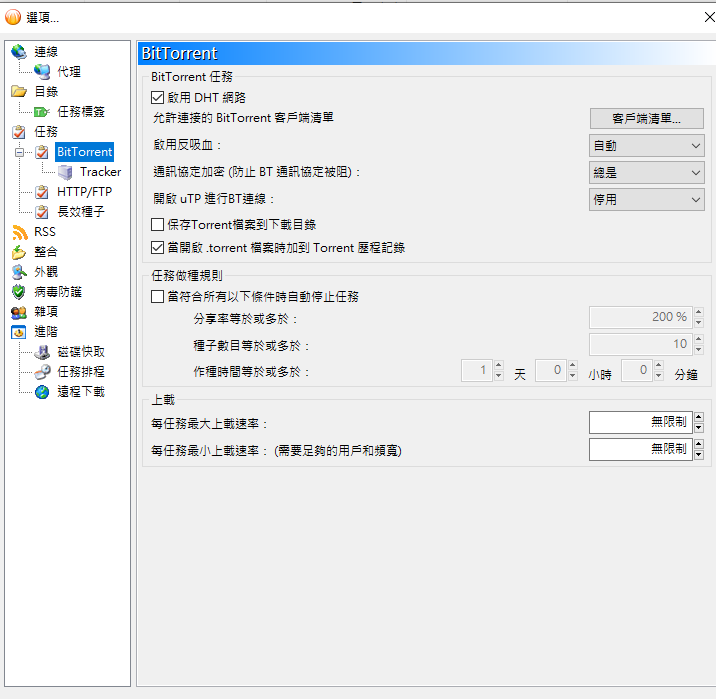Image resolution: width=716 pixels, height=699 pixels.
Task: Click the 天 days field showing 1
Action: point(477,370)
